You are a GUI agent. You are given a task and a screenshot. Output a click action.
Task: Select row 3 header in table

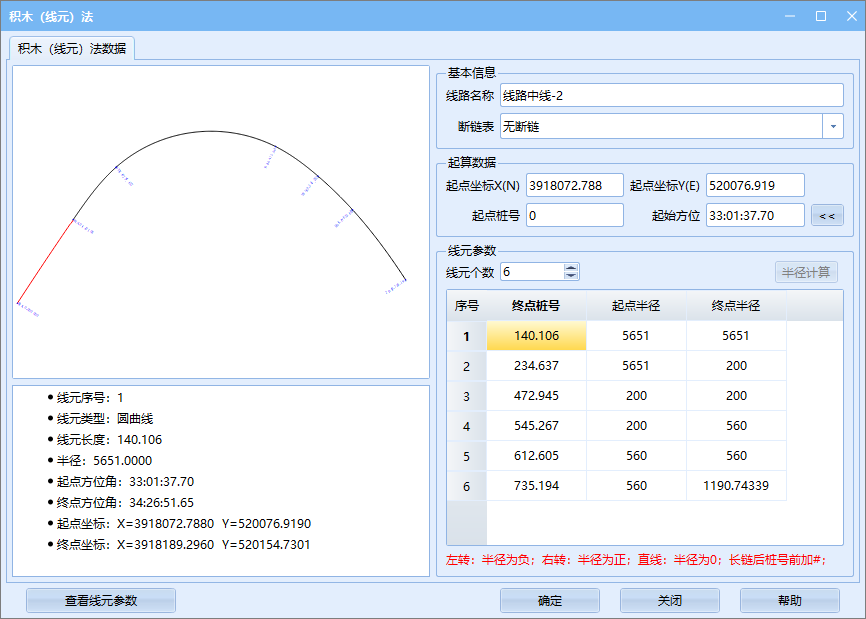coord(466,396)
